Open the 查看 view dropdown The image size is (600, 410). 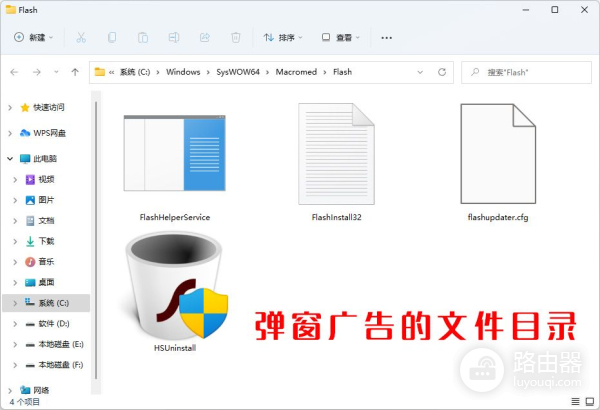pos(341,38)
